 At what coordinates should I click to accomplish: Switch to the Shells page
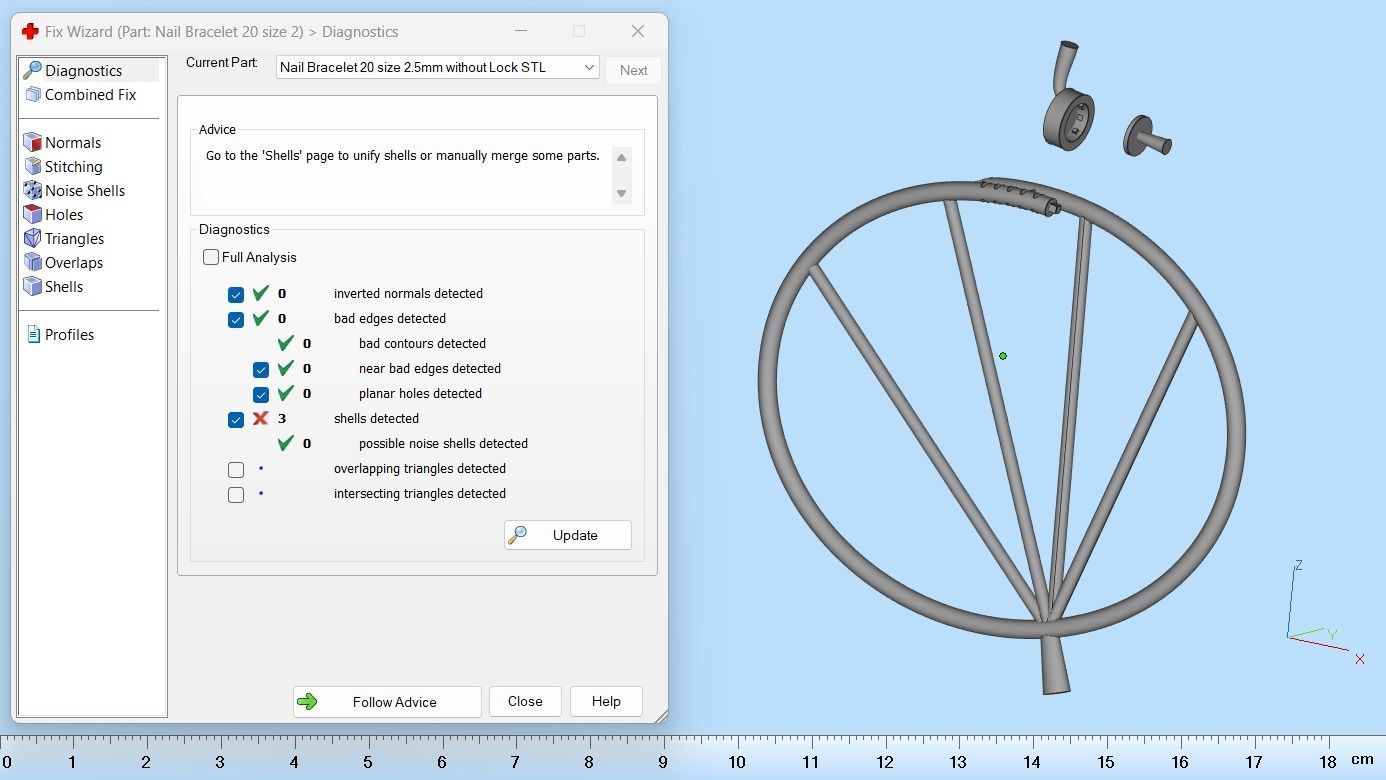click(63, 286)
